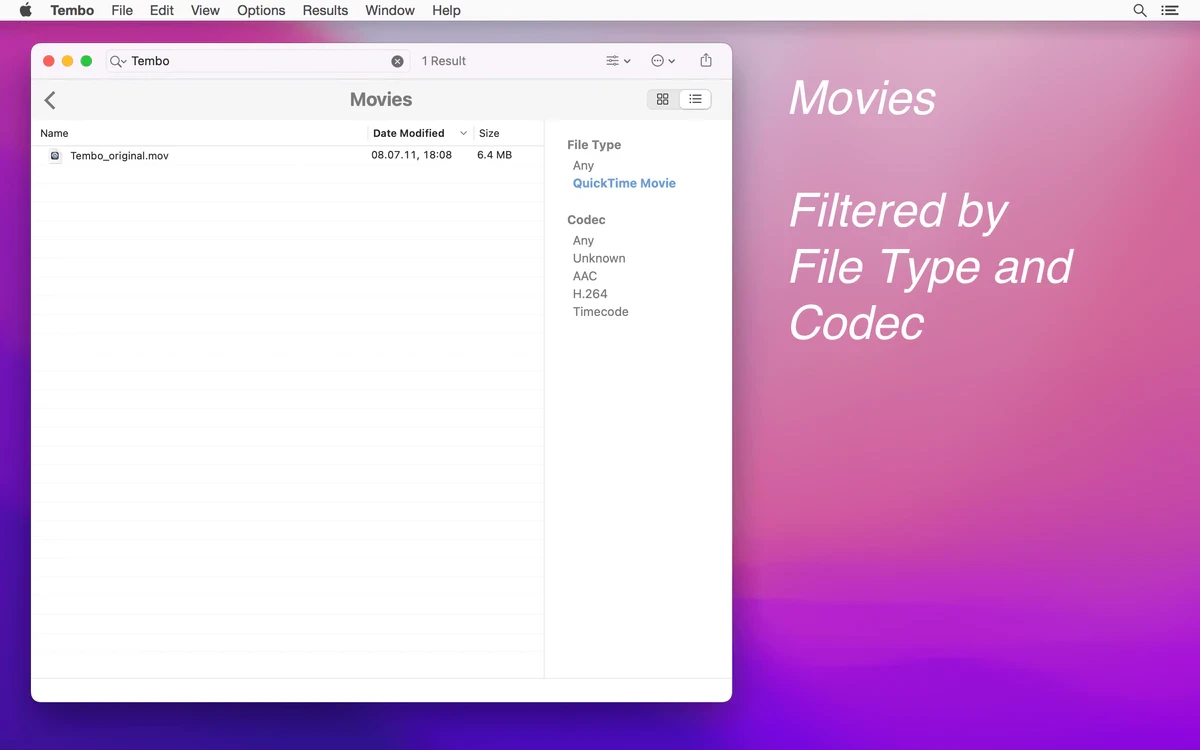
Task: Select QuickTime Movie file type filter
Action: (624, 183)
